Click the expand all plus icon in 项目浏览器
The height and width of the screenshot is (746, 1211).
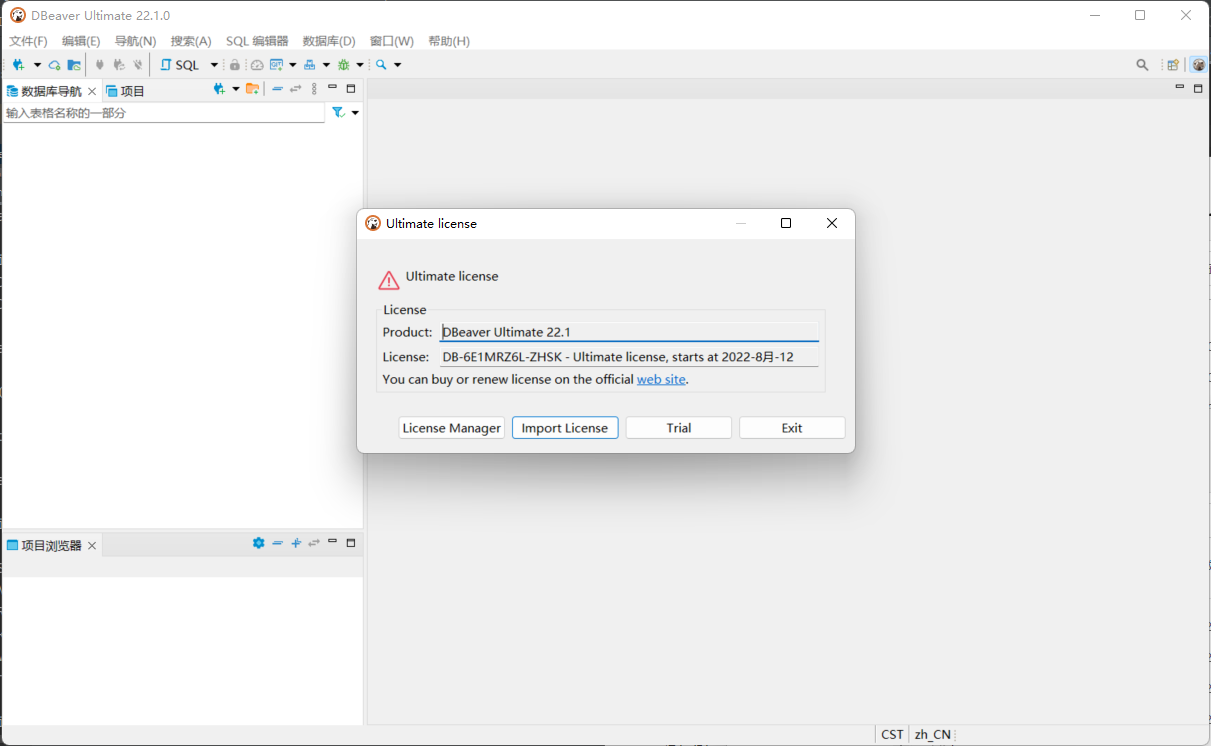point(296,543)
